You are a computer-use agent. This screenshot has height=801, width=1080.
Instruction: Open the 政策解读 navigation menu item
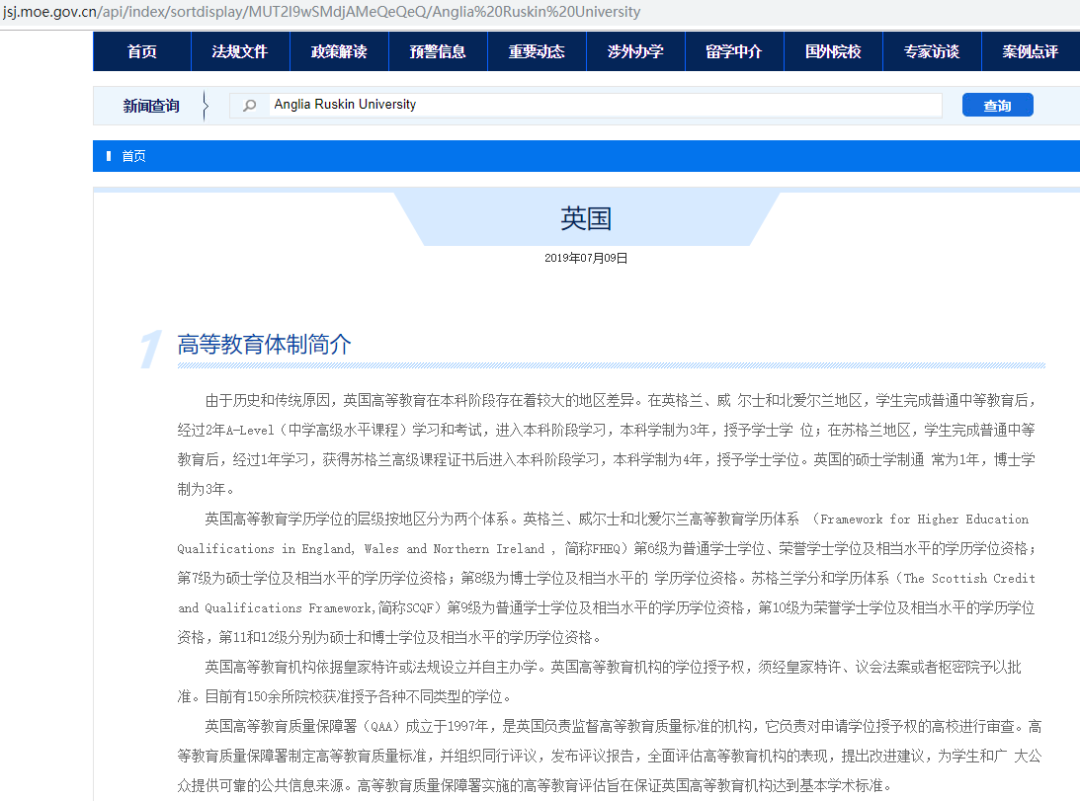(338, 50)
